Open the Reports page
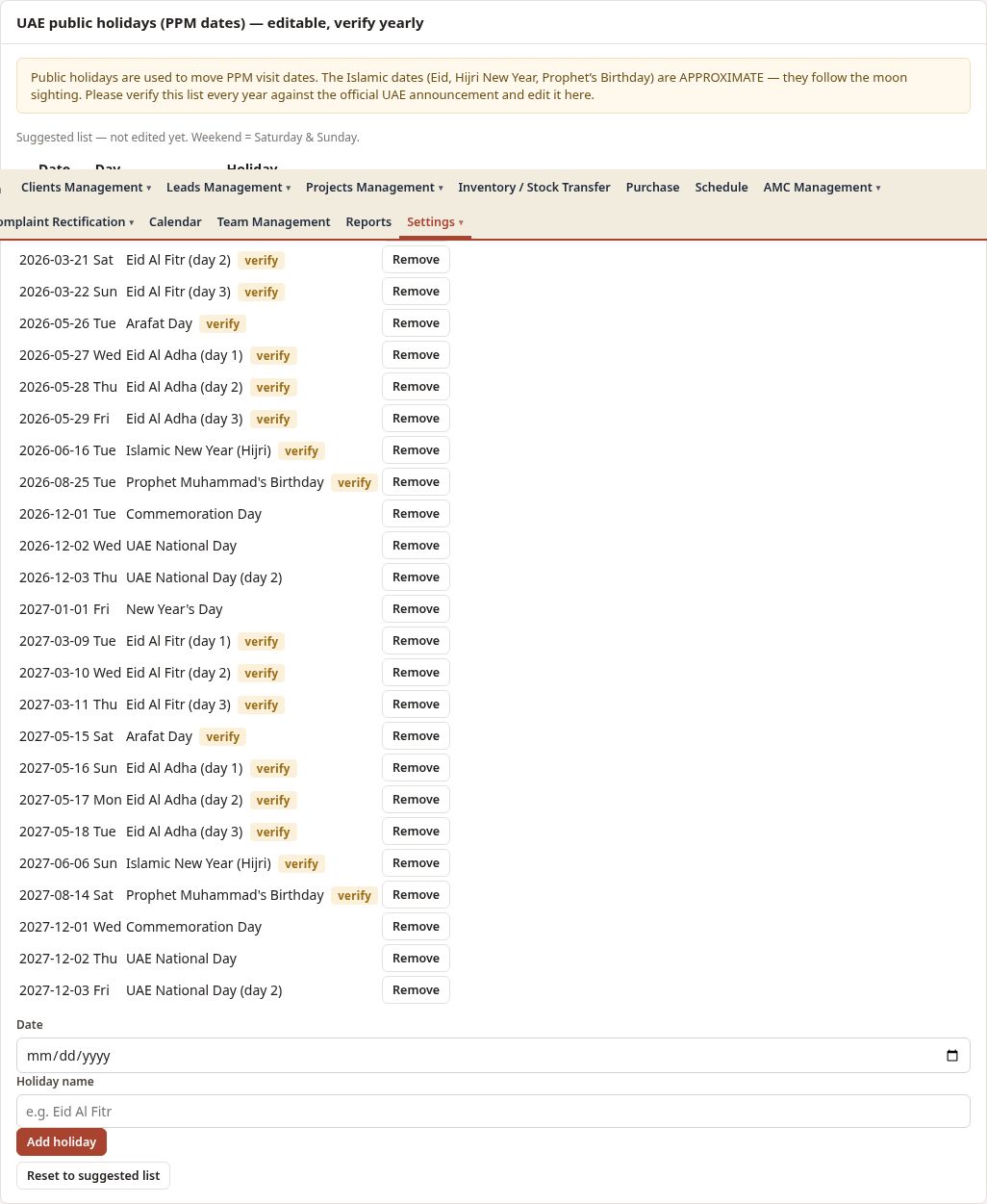The image size is (987, 1204). [368, 222]
